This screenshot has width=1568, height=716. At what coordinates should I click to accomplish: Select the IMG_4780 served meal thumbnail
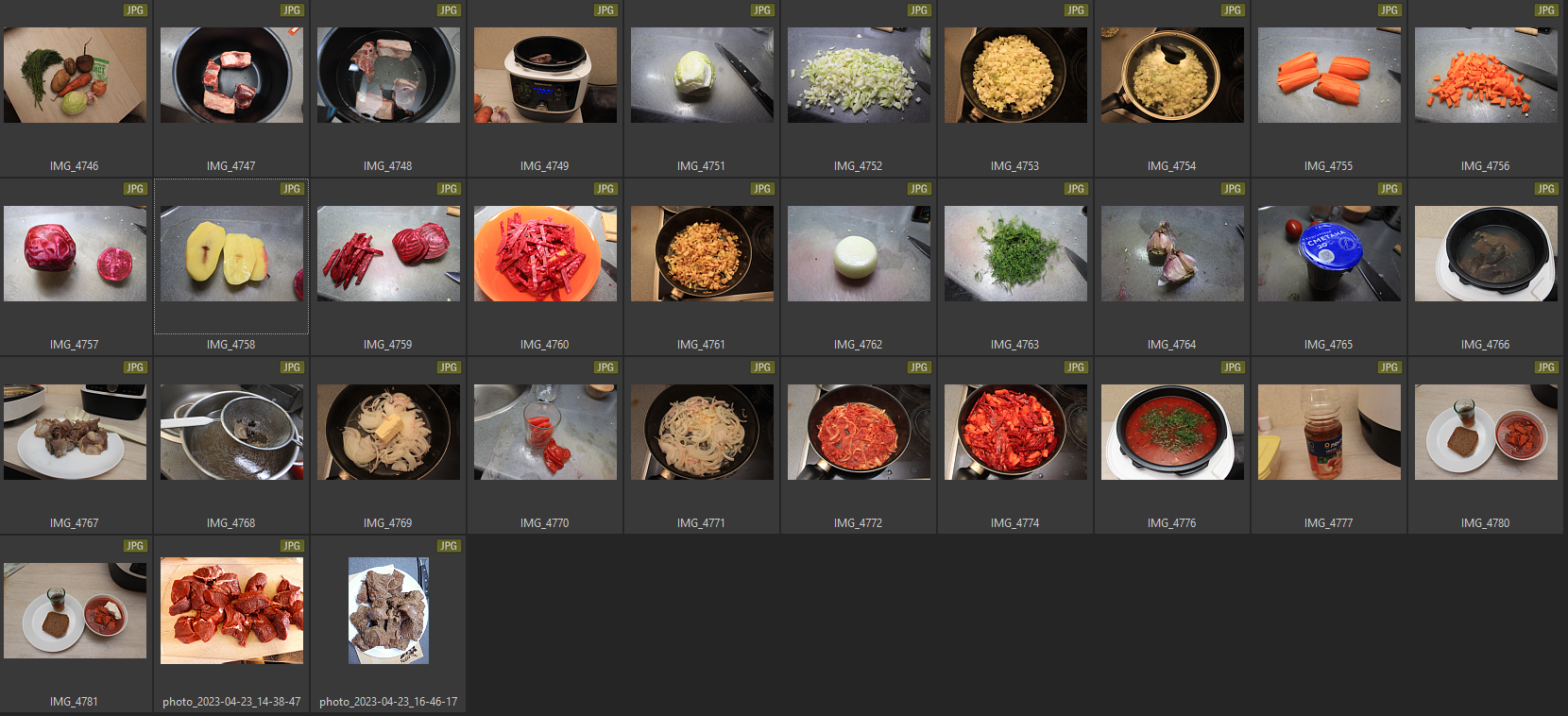1486,432
